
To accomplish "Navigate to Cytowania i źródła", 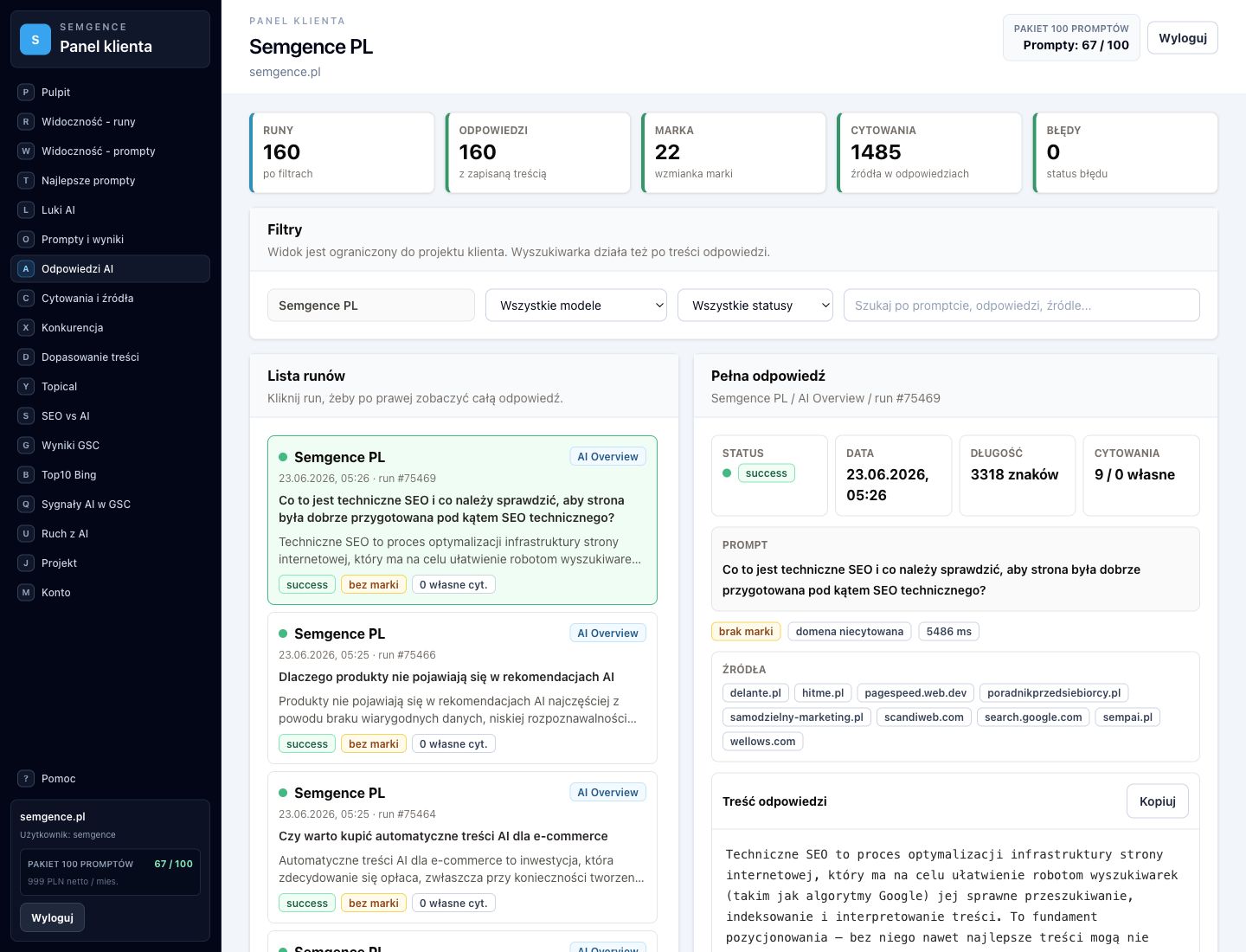I will coord(110,299).
